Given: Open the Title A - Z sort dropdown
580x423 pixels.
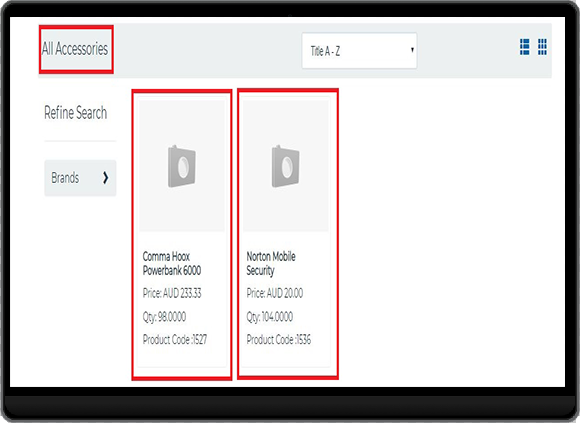Looking at the screenshot, I should point(359,51).
